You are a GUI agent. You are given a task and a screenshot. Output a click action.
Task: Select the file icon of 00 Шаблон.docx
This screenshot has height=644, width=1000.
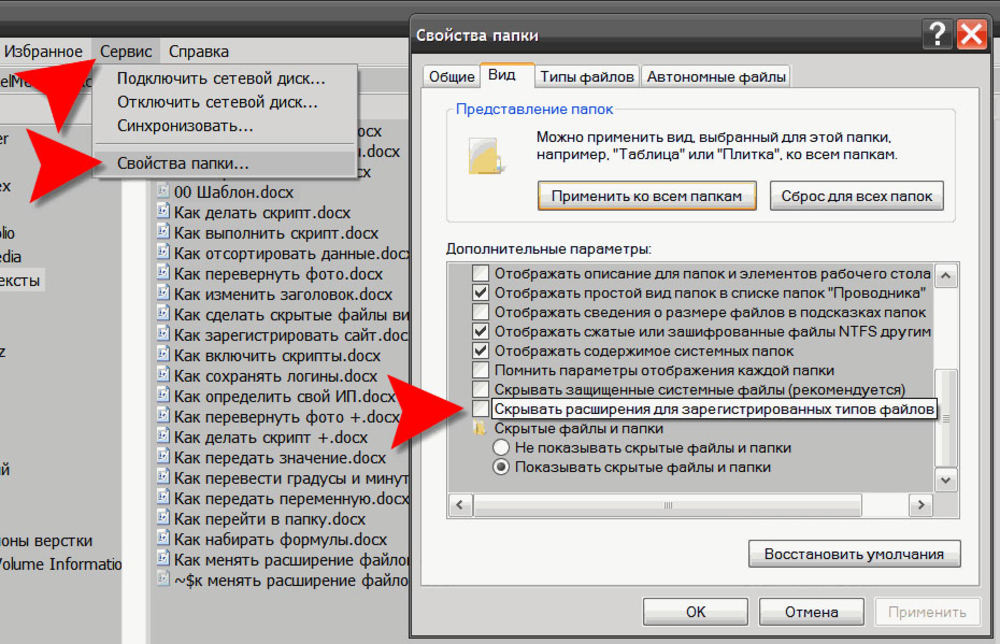pos(163,191)
